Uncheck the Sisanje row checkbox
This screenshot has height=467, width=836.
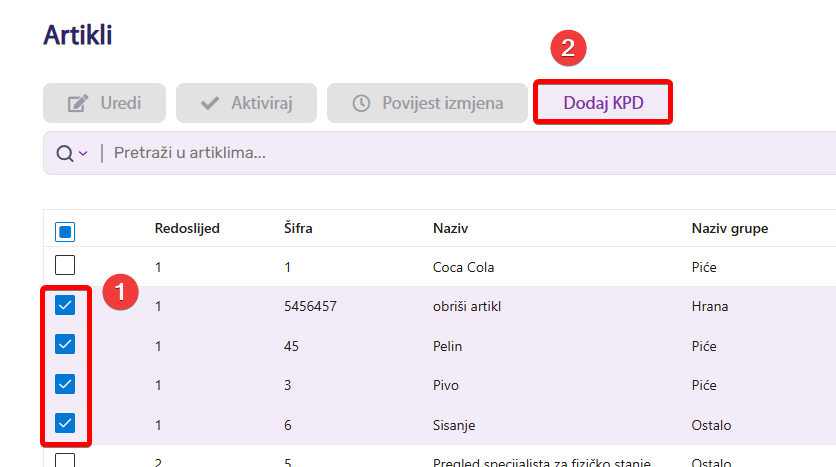65,423
